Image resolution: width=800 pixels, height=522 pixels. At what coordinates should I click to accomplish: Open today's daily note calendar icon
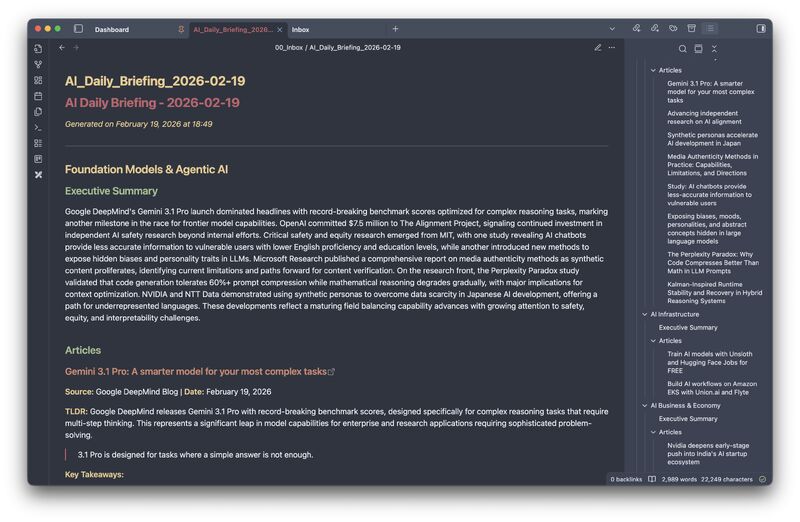pos(38,96)
